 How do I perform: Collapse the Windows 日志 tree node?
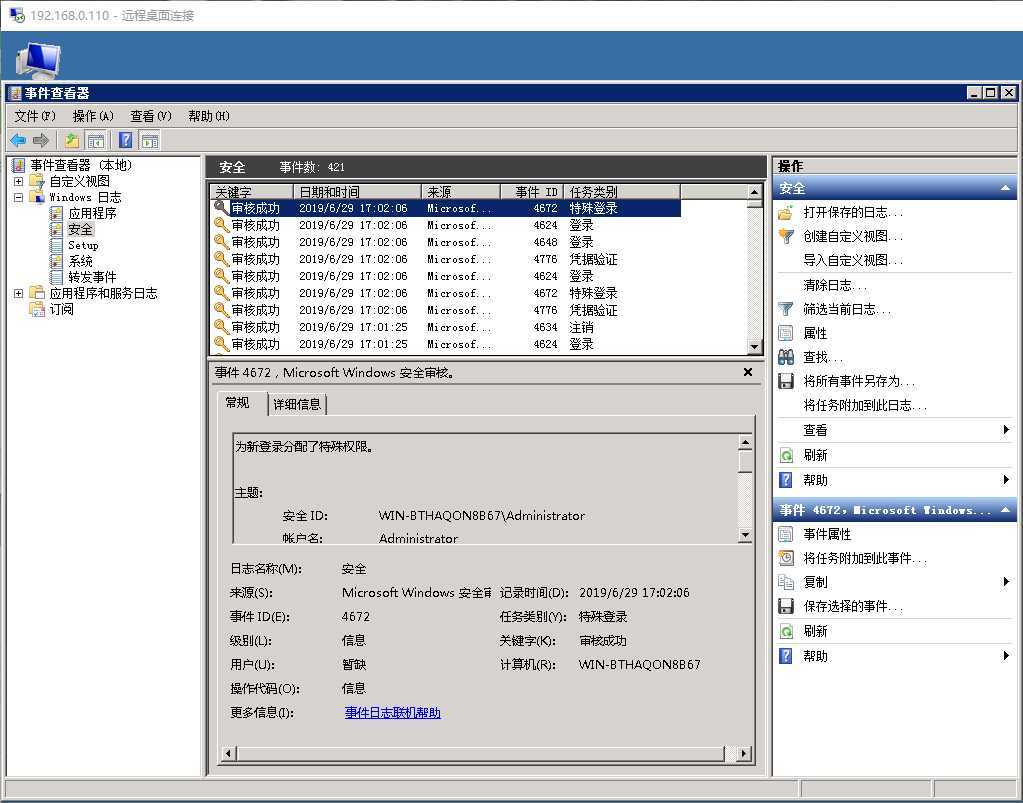tap(18, 198)
